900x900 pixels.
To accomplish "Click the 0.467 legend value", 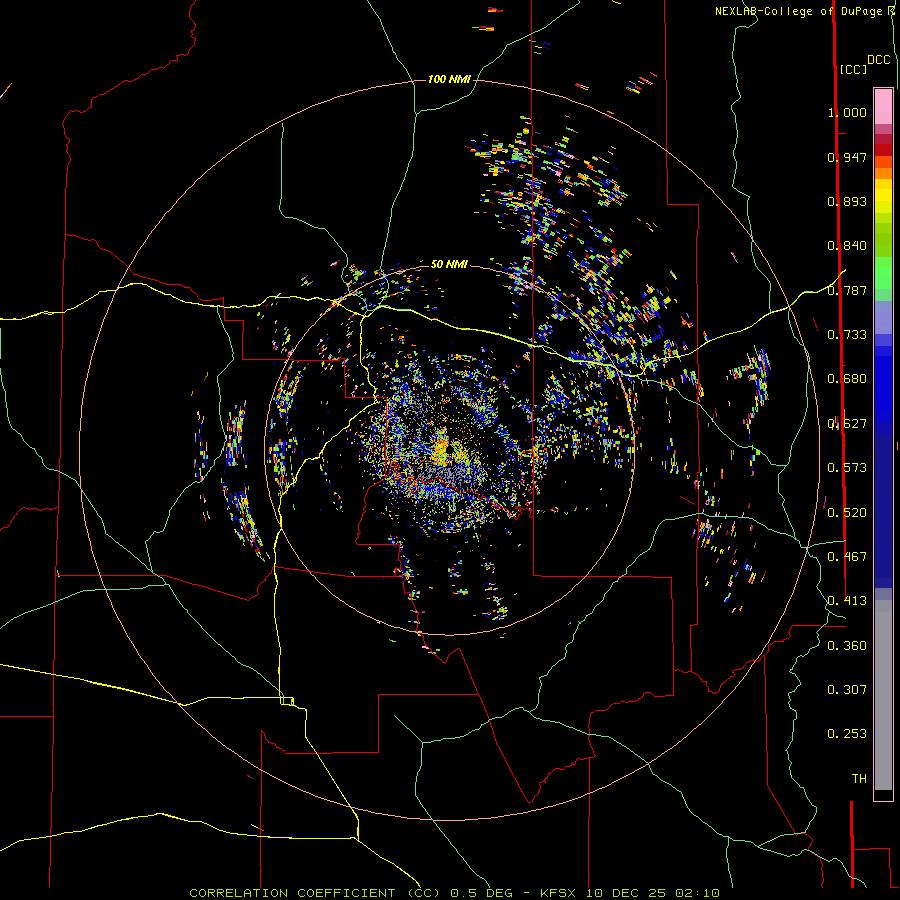I will (x=847, y=557).
